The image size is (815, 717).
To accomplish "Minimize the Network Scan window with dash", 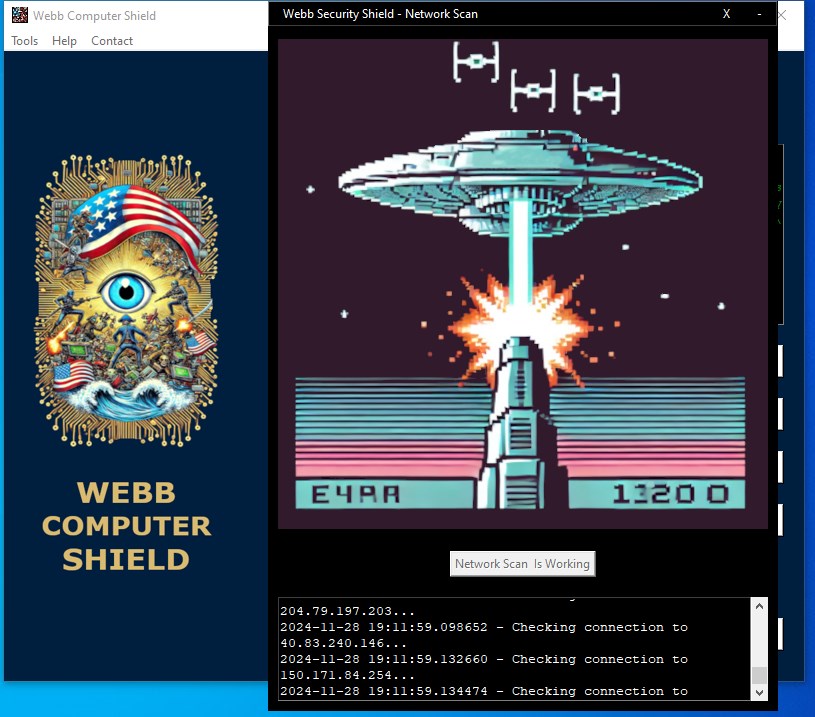I will (759, 14).
